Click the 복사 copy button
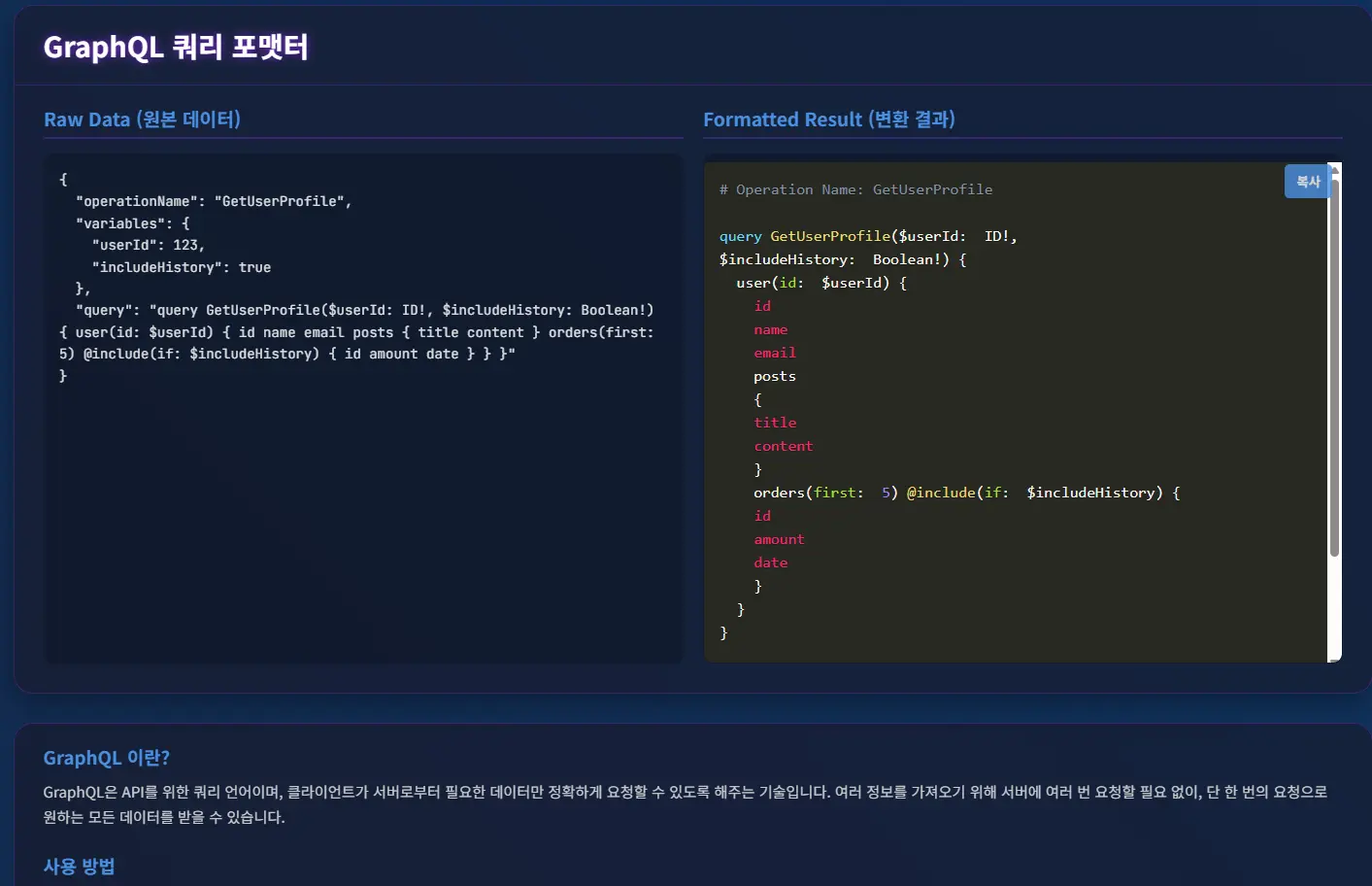The width and height of the screenshot is (1372, 886). tap(1307, 181)
